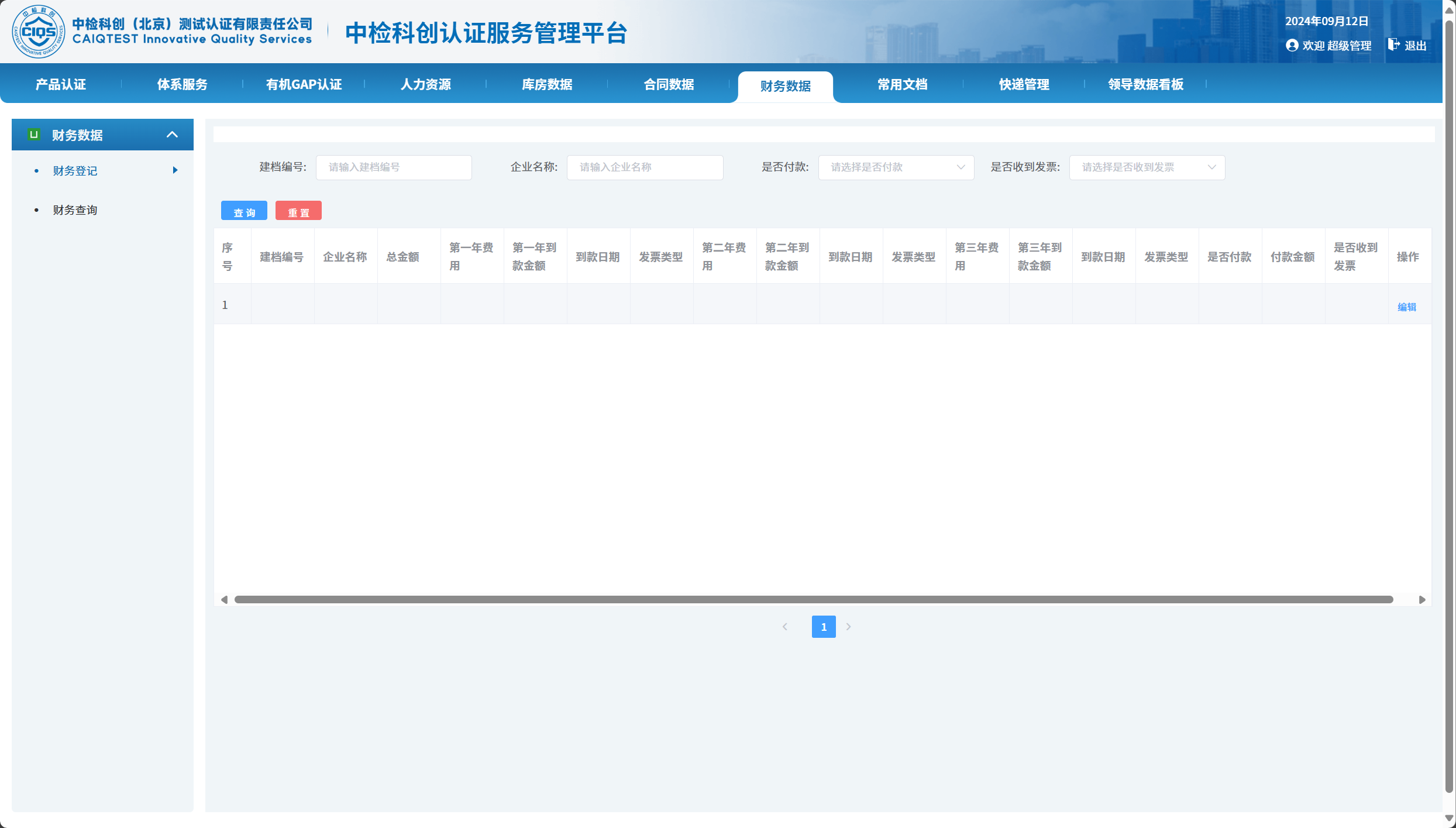Select 财务查询 in the sidebar
The width and height of the screenshot is (1456, 828).
coord(75,210)
